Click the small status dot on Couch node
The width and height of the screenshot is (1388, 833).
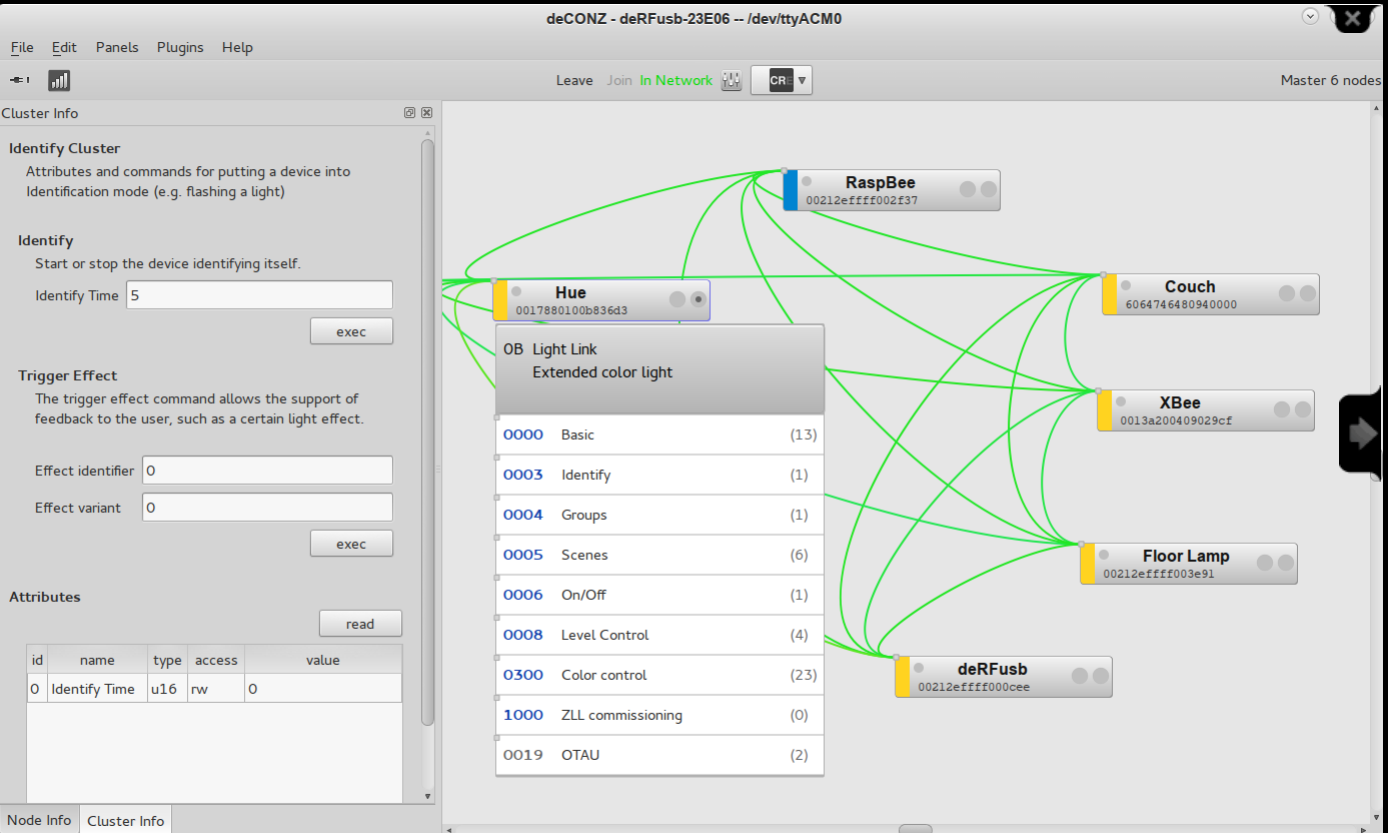1125,285
